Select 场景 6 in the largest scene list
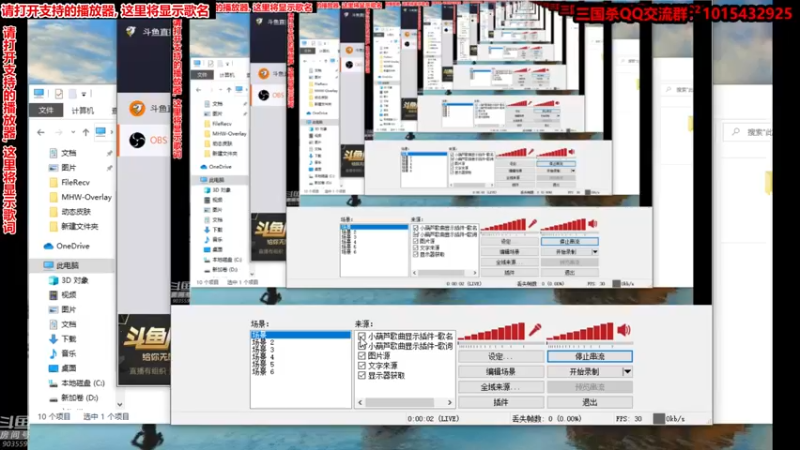This screenshot has height=450, width=800. [263, 371]
